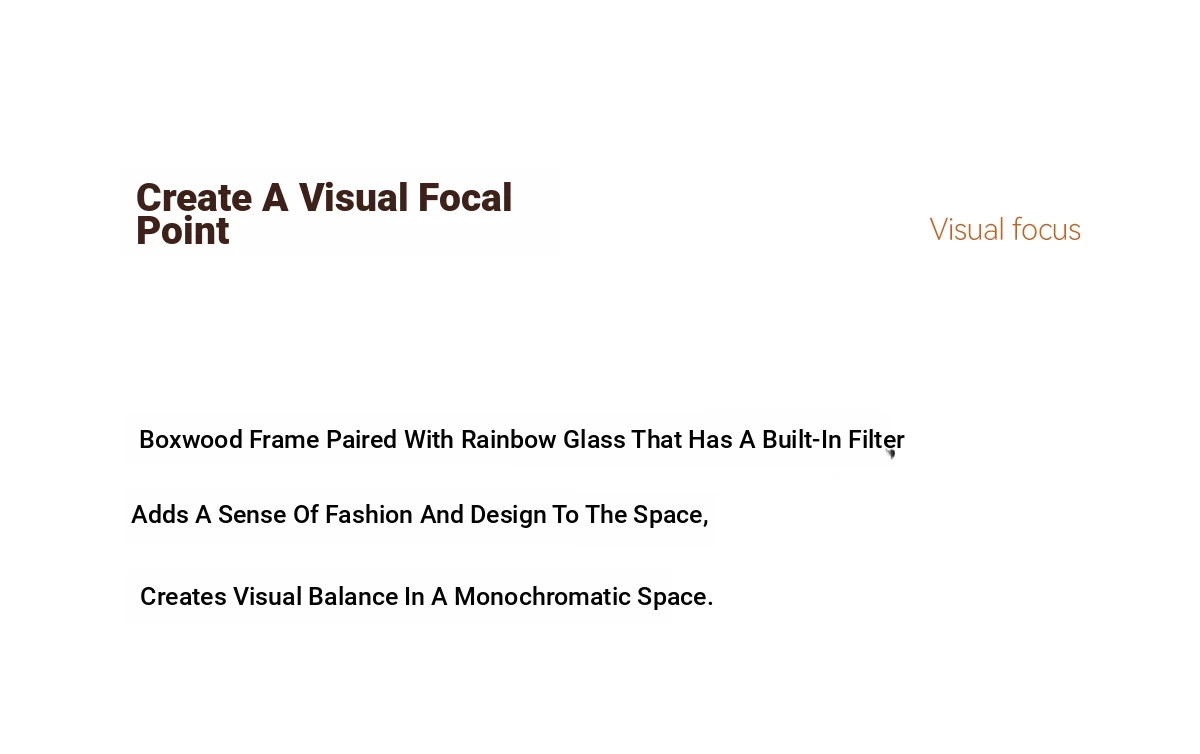This screenshot has height=754, width=1200.
Task: Click the orange "Visual focus" label
Action: pos(1005,230)
